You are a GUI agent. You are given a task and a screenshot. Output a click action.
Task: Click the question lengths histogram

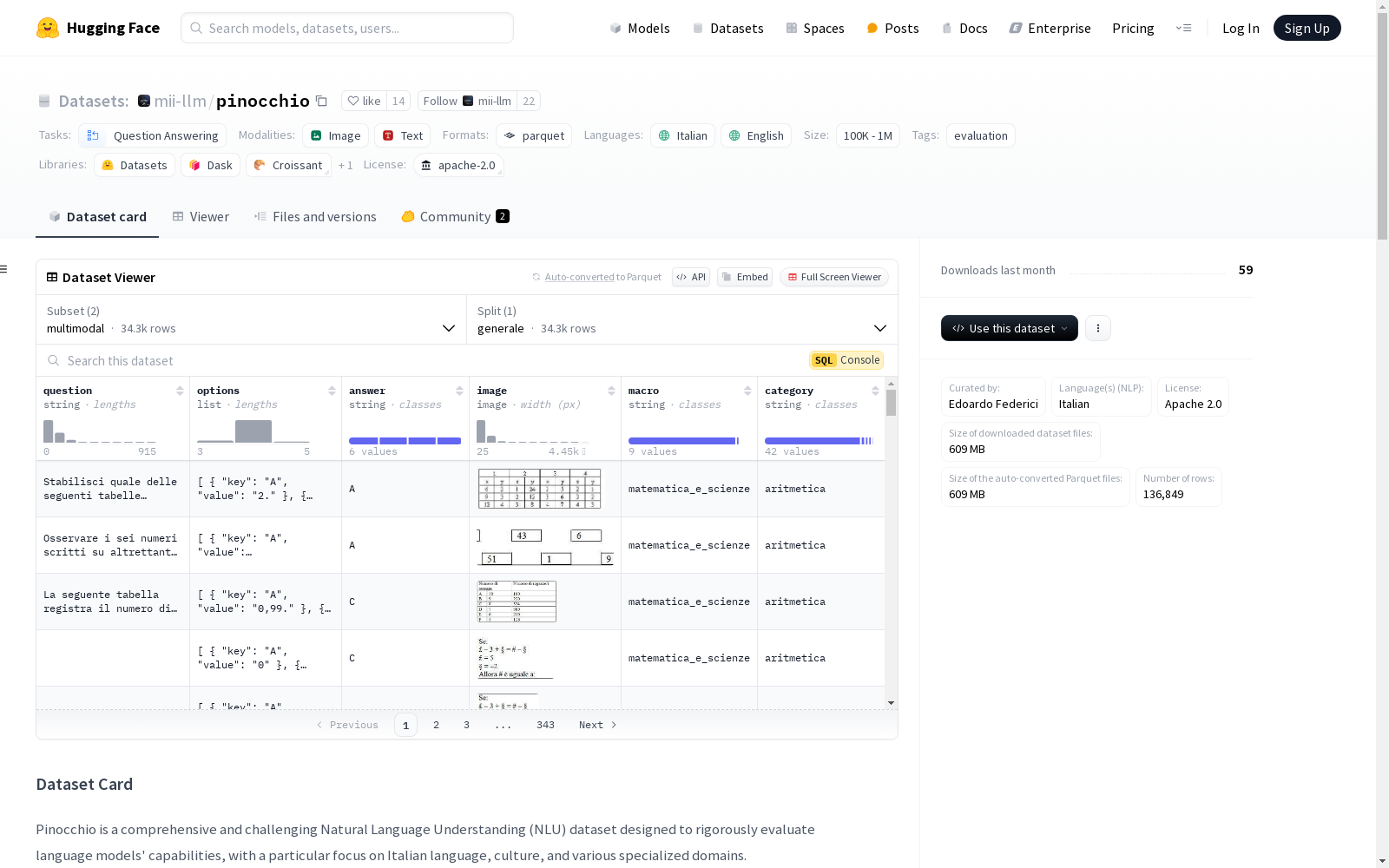click(x=100, y=431)
